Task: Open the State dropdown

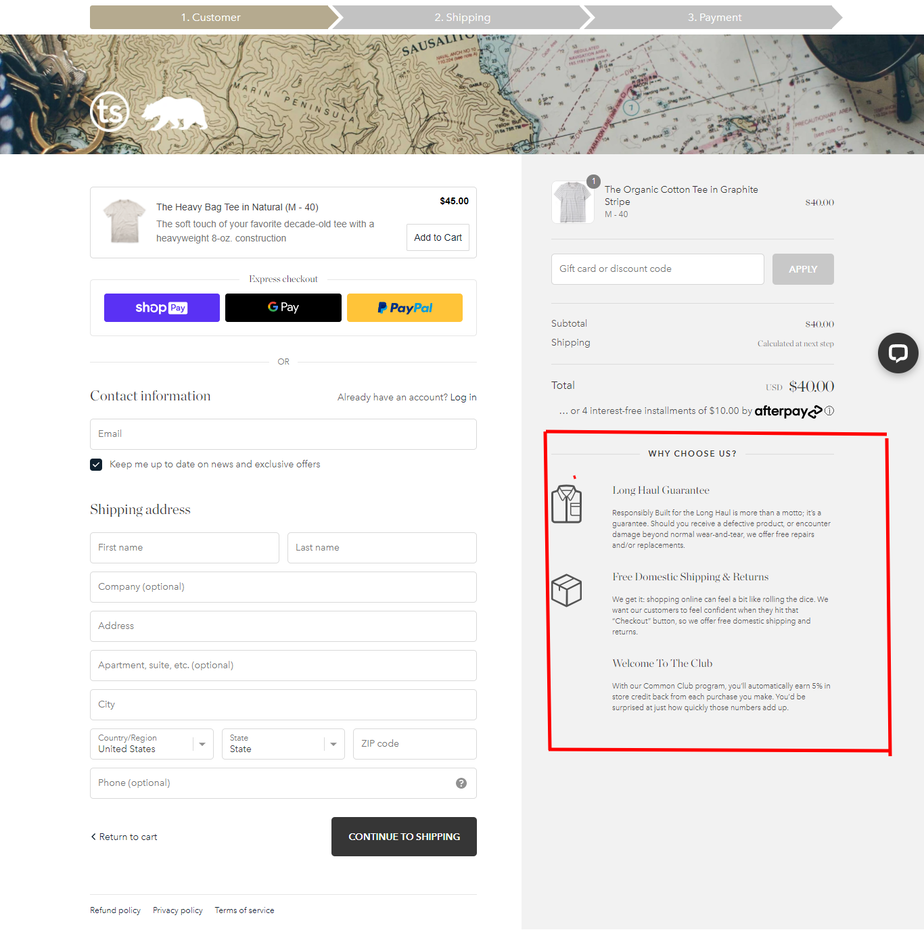Action: [x=283, y=744]
